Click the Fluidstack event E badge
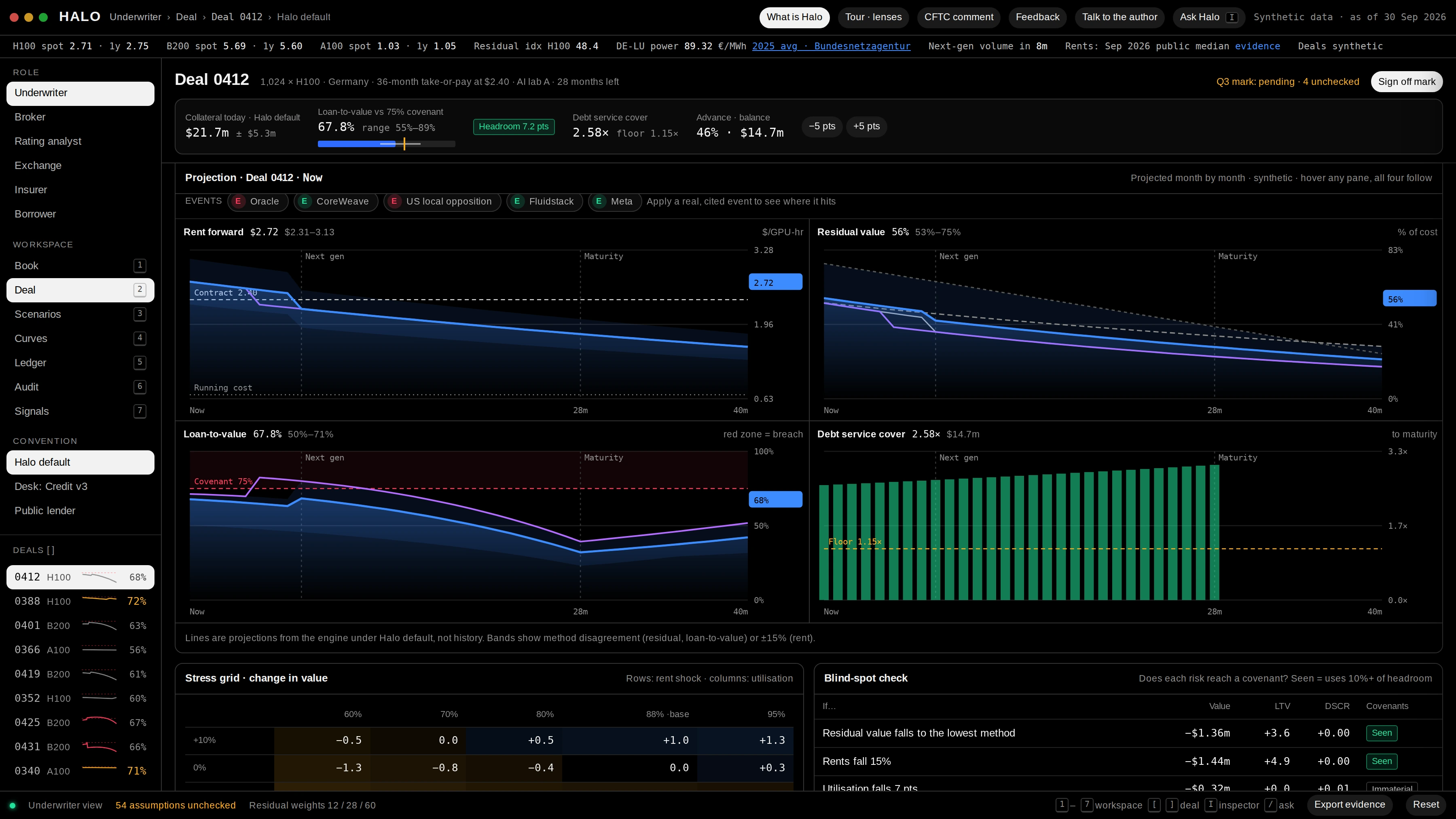 (517, 202)
